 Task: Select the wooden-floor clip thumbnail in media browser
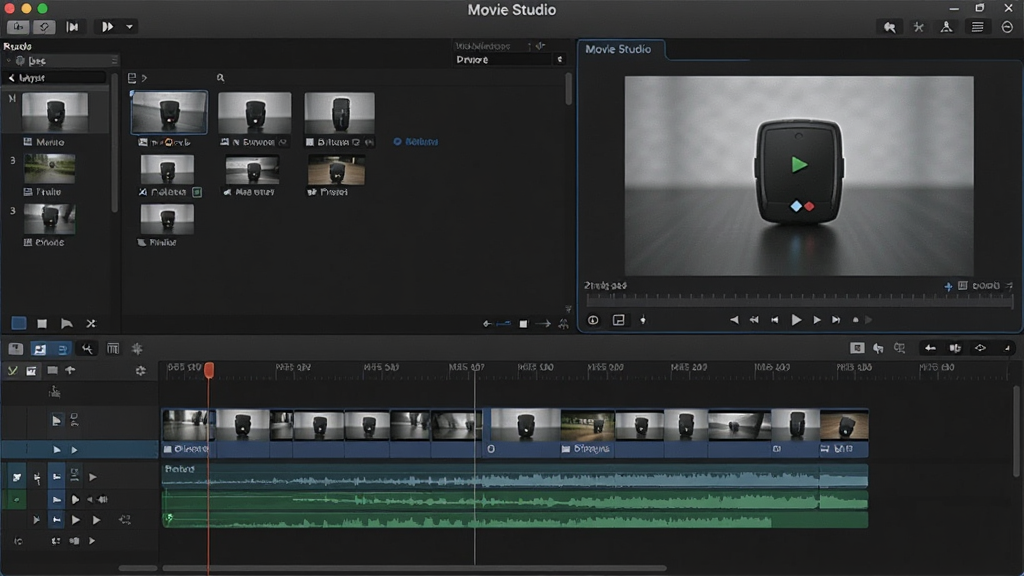(336, 170)
